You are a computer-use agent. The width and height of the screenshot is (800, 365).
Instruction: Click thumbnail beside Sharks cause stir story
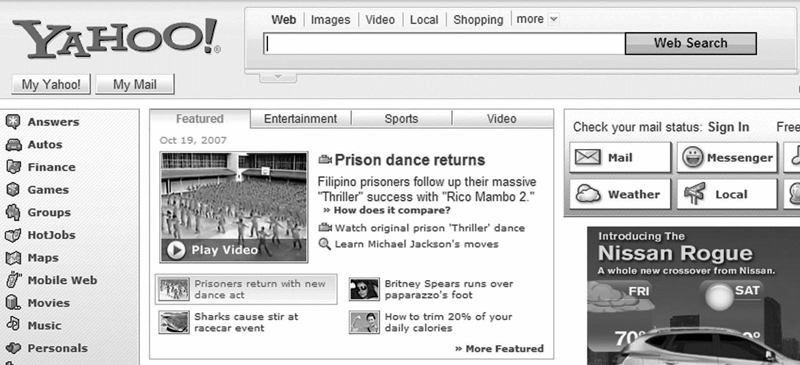(174, 322)
